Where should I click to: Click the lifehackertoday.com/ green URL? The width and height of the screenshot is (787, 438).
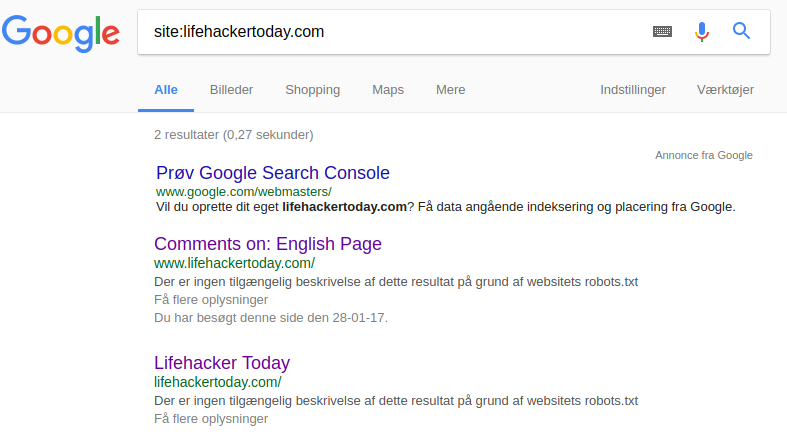tap(217, 382)
